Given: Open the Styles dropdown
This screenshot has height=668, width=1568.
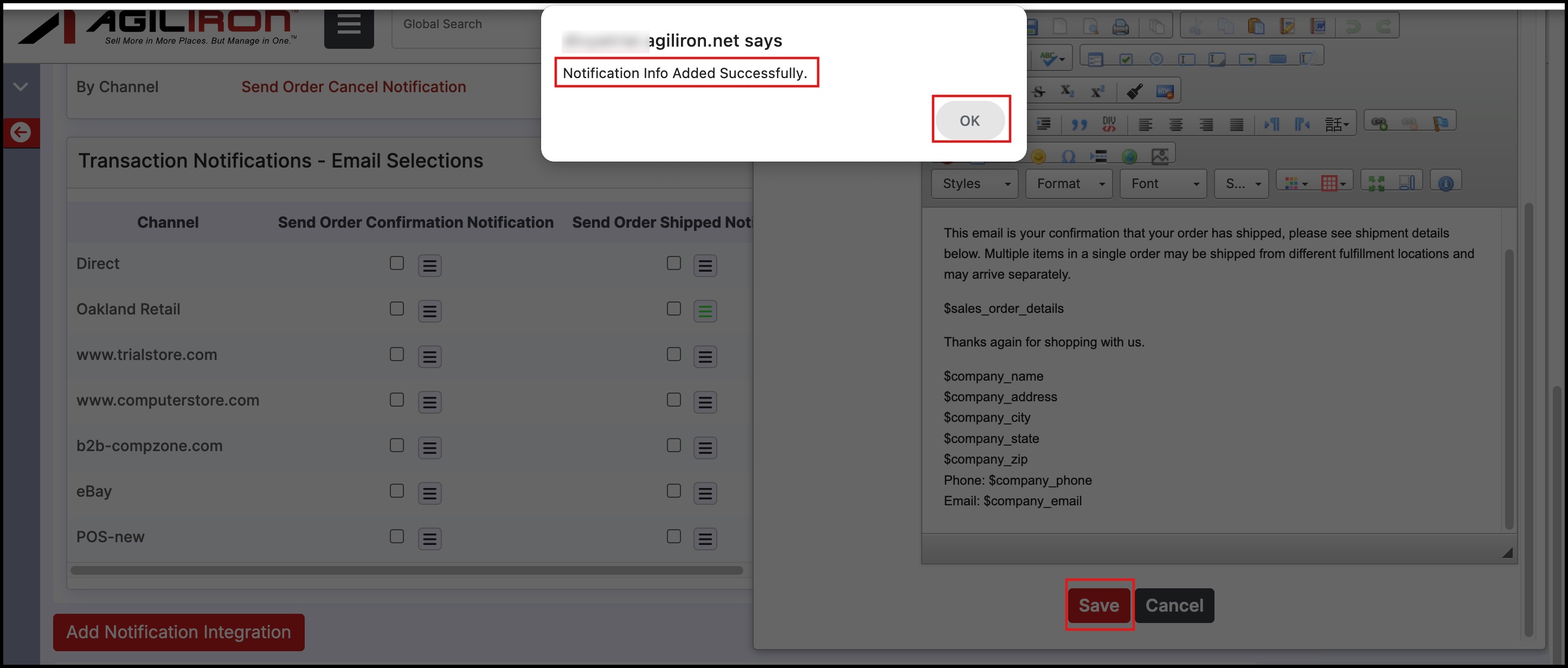Looking at the screenshot, I should pyautogui.click(x=974, y=184).
